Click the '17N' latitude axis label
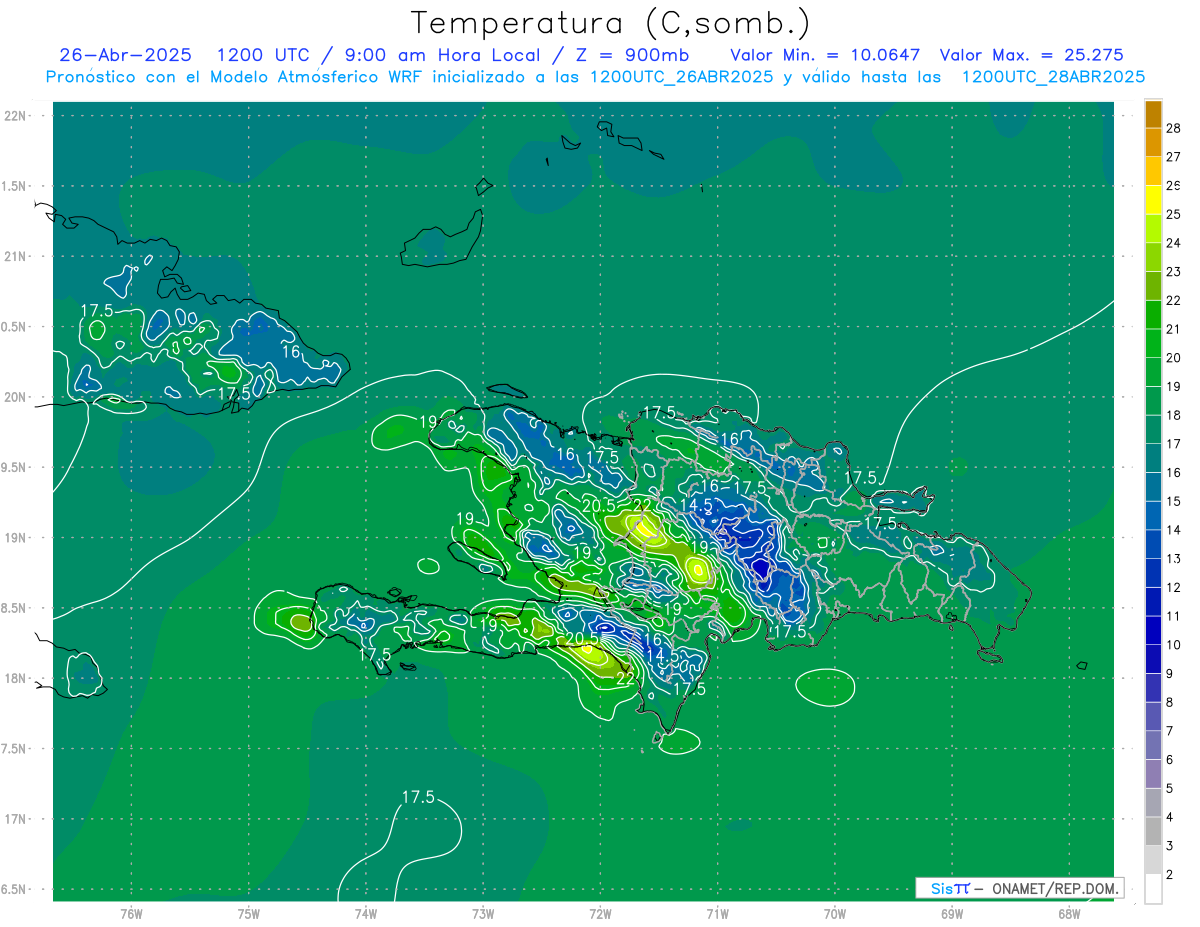Viewport: 1200px width, 927px height. click(x=15, y=819)
